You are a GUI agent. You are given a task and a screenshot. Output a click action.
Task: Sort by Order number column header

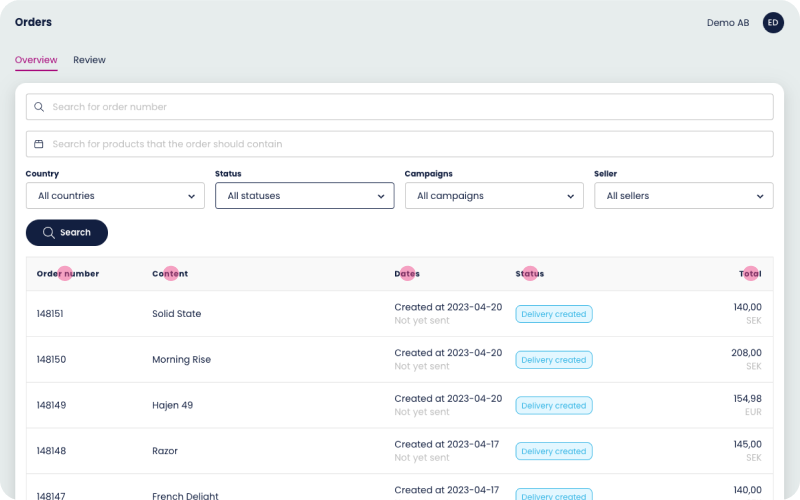coord(67,274)
